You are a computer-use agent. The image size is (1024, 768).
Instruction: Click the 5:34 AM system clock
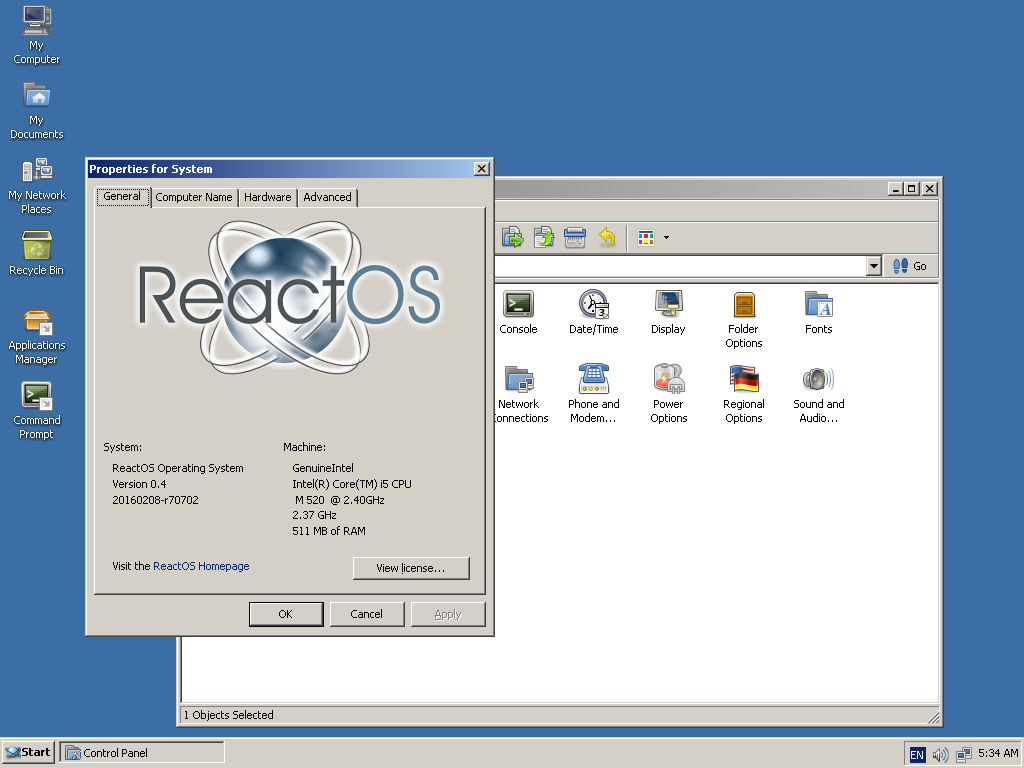998,753
